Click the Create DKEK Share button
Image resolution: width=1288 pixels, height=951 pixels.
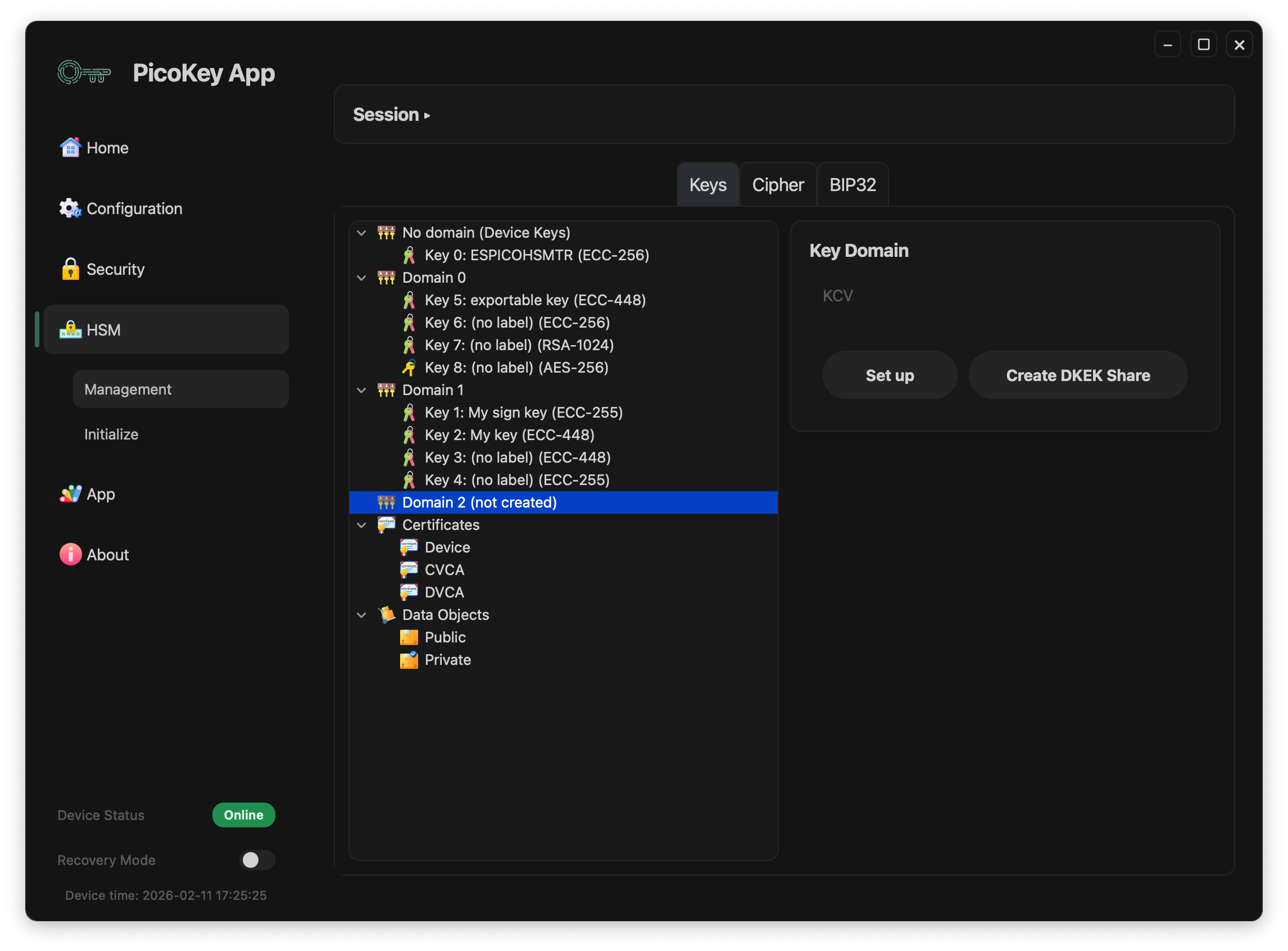tap(1077, 375)
